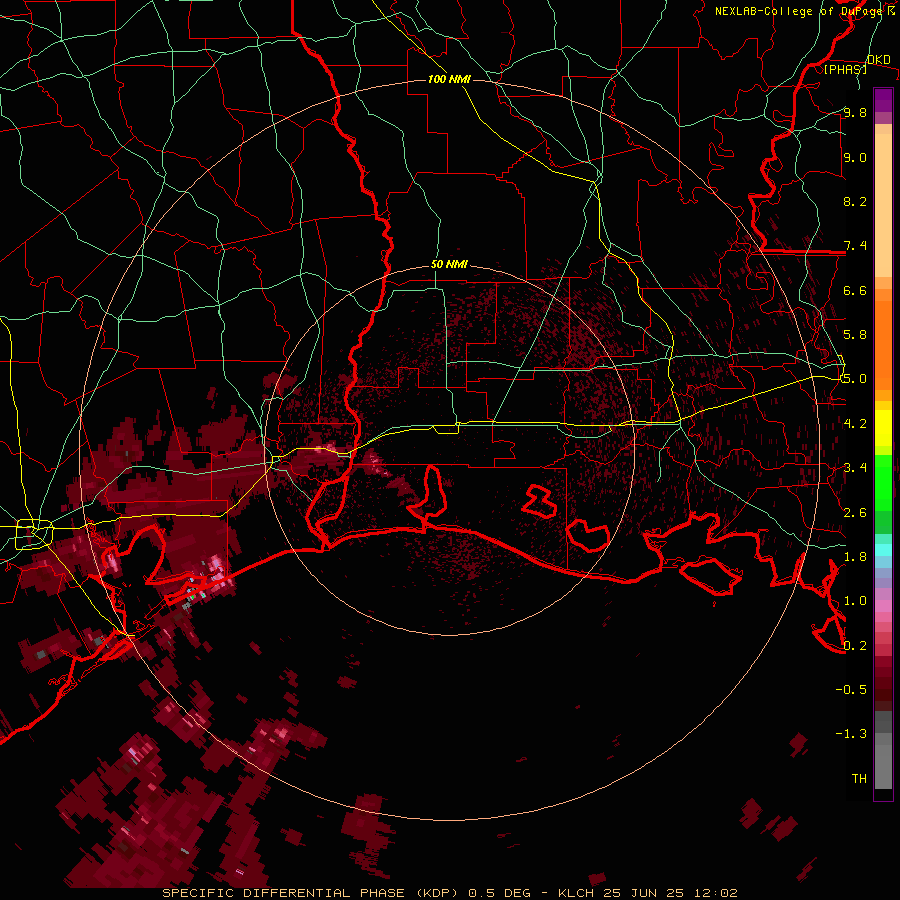The image size is (900, 900).
Task: Click the -0.5 legend value
Action: pos(851,690)
